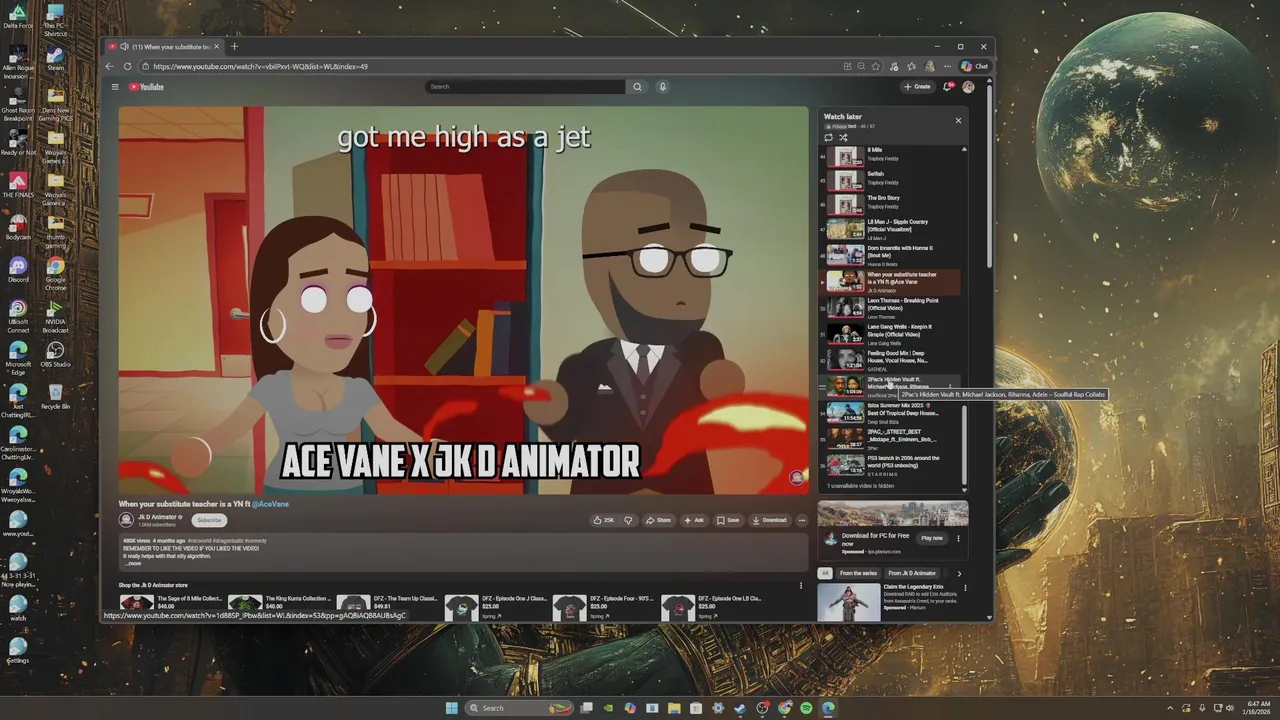Open the Edge settings and more ellipsis
Viewport: 1280px width, 720px height.
coord(946,66)
